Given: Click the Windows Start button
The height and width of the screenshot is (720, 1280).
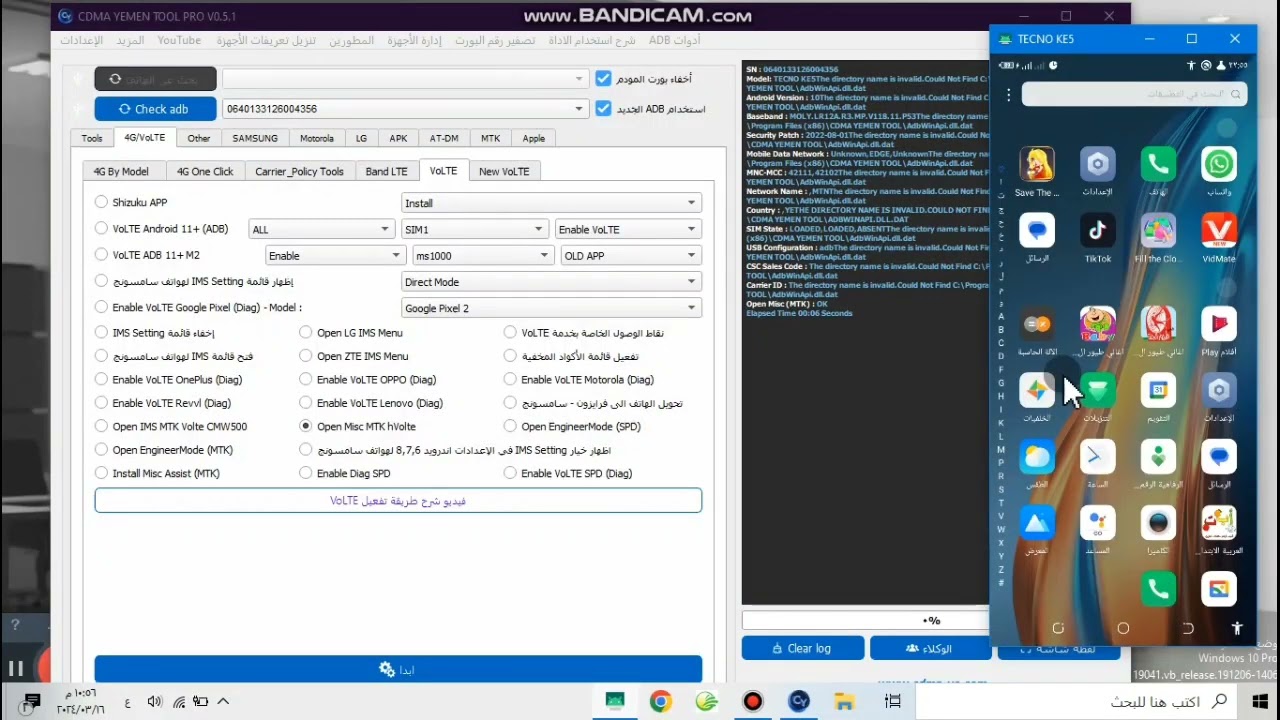Looking at the screenshot, I should tap(1258, 701).
